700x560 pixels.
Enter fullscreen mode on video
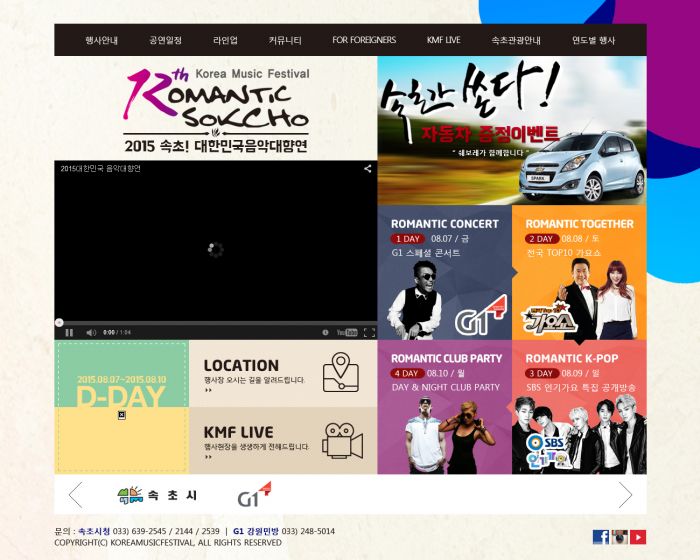[368, 332]
